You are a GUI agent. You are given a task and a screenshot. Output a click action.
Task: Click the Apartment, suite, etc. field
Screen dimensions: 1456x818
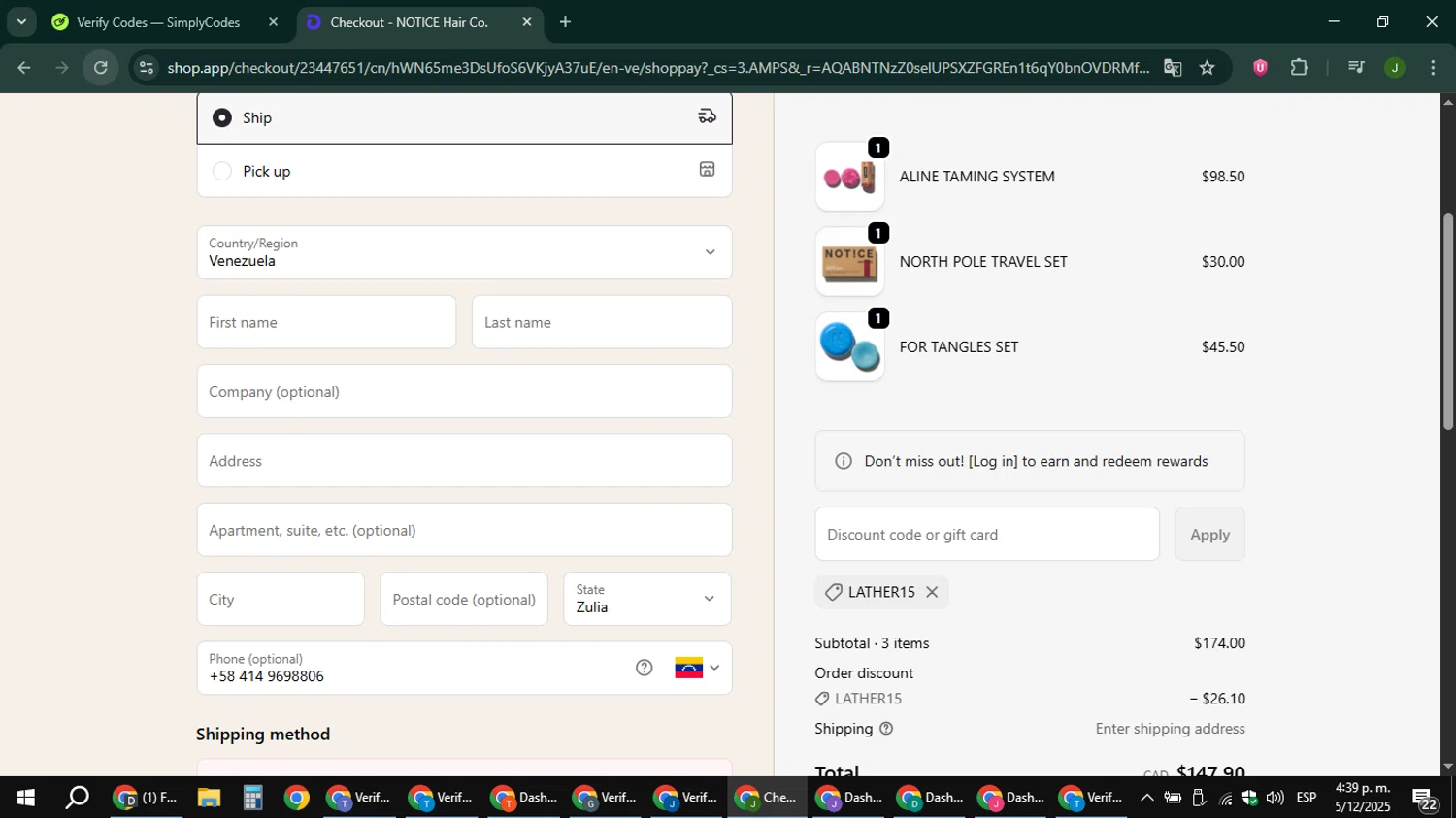click(464, 530)
